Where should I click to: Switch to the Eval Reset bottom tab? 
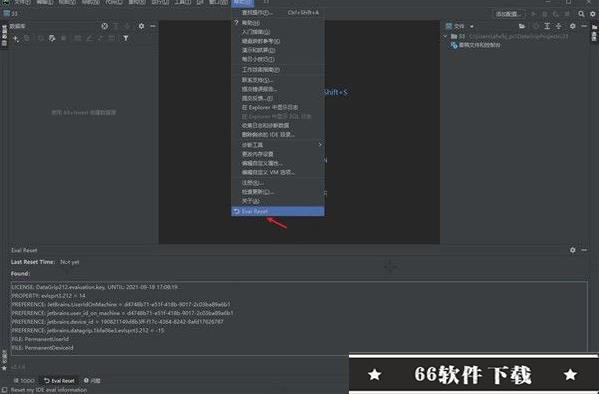point(59,381)
